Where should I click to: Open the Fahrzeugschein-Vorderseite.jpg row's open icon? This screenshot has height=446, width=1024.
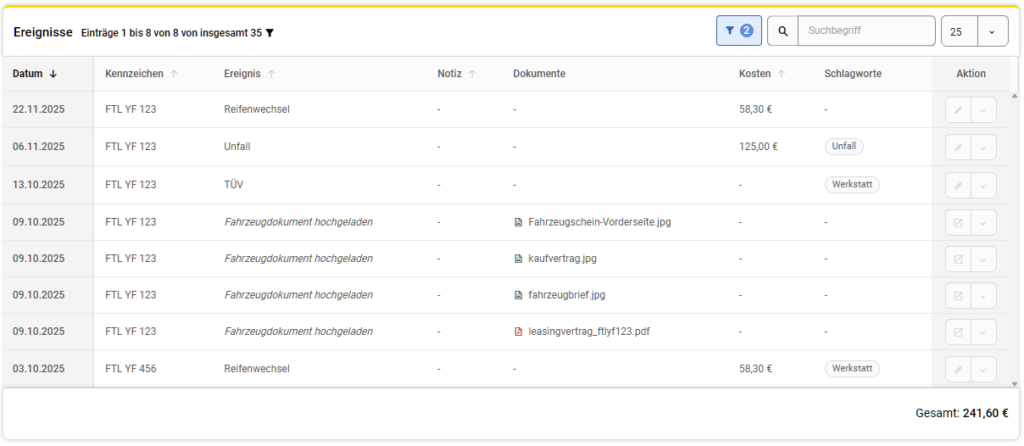click(x=958, y=222)
